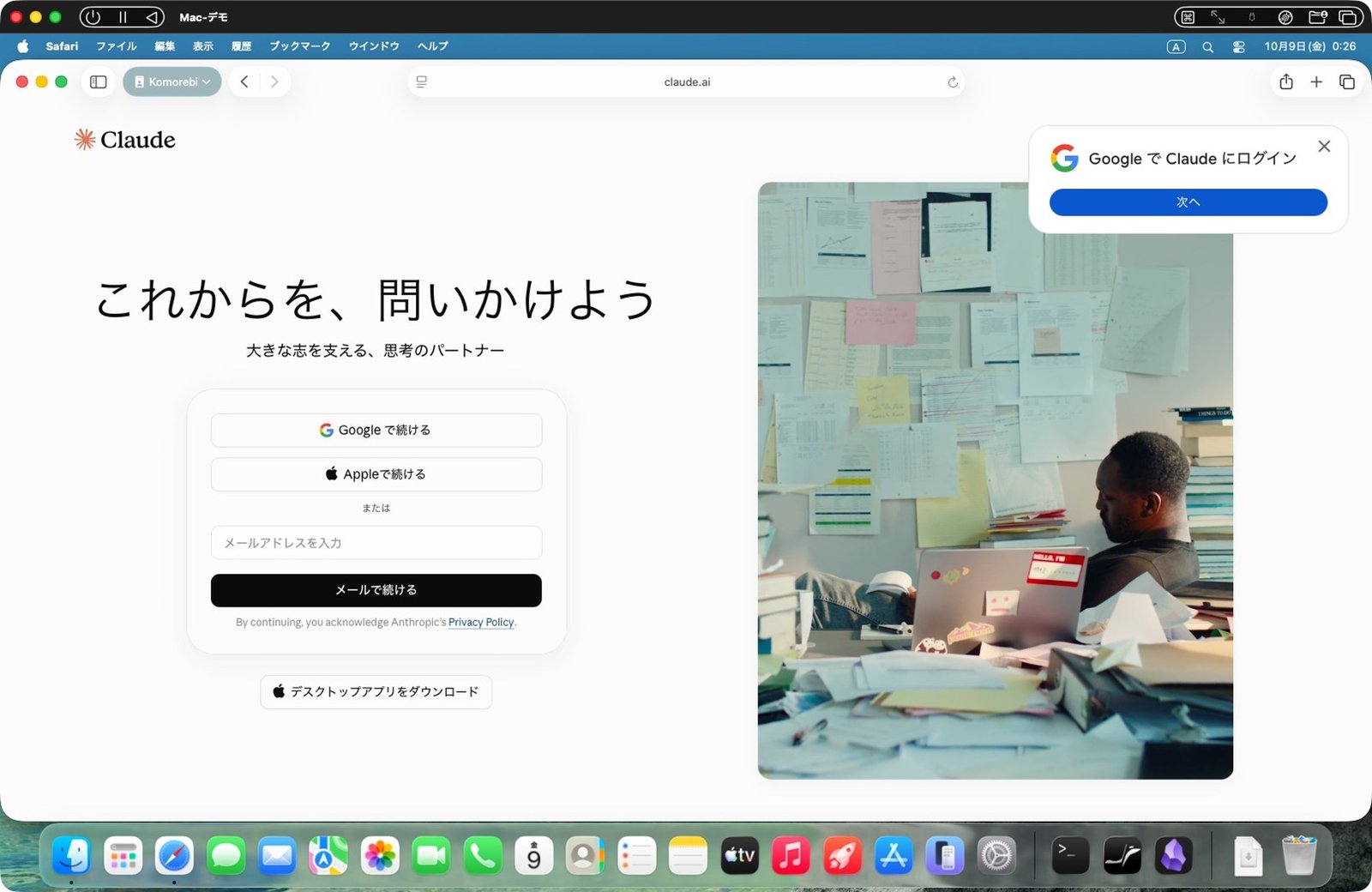Open the ファイル menu
The width and height of the screenshot is (1372, 892).
[117, 46]
